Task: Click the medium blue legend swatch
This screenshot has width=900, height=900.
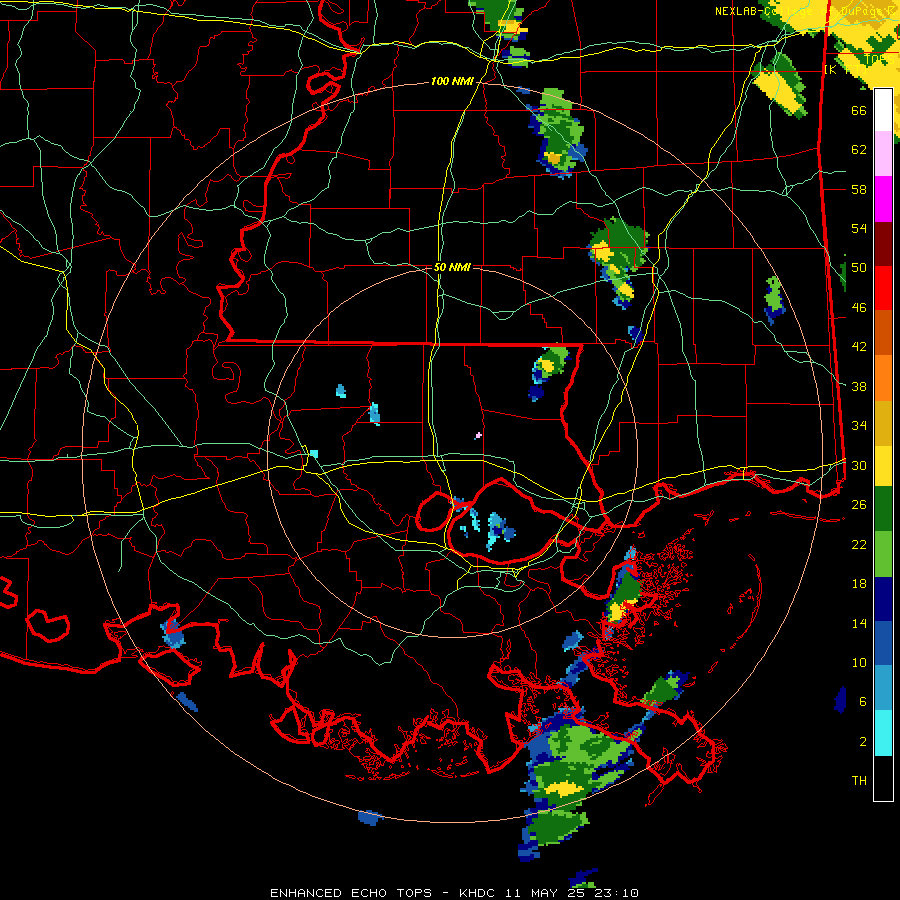Action: (x=883, y=643)
